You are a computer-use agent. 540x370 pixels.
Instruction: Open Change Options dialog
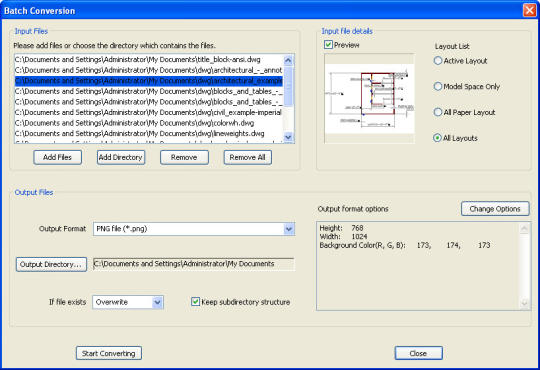495,209
